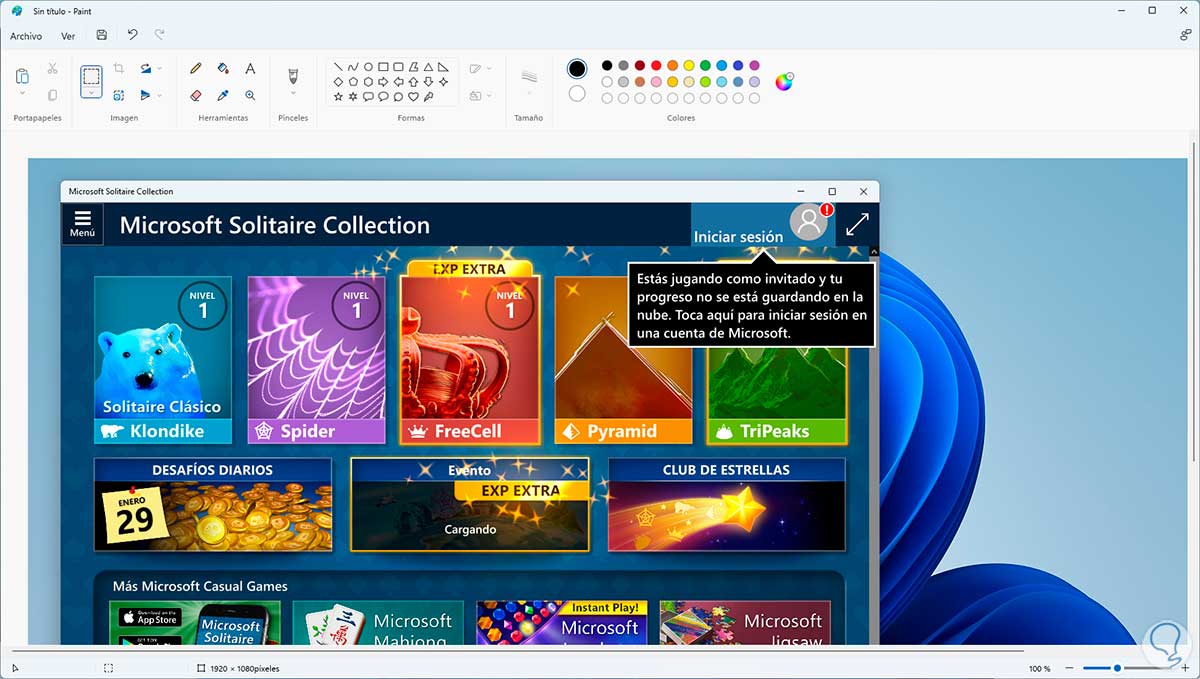Click the Resize image icon
This screenshot has height=679, width=1200.
pyautogui.click(x=118, y=96)
